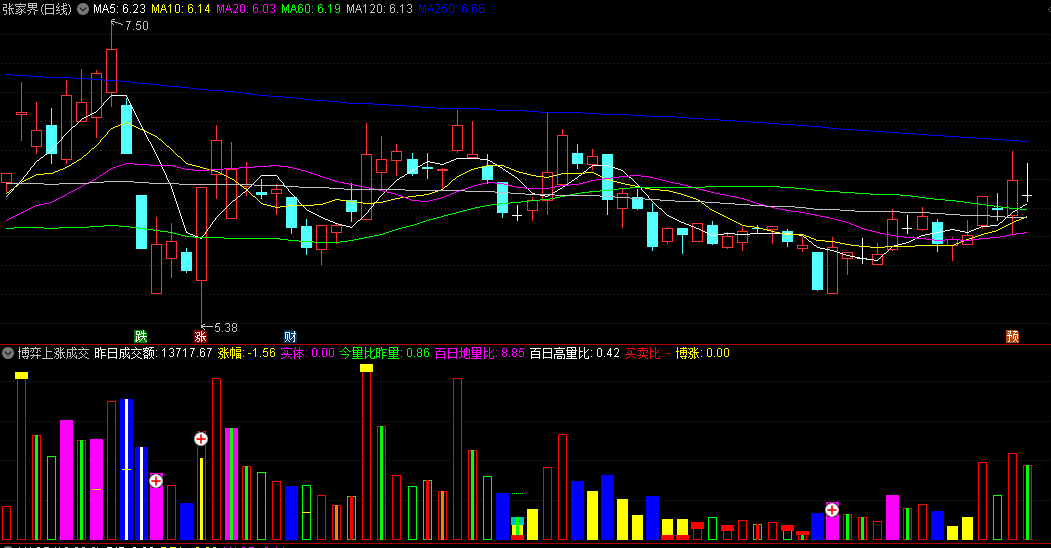Click the MA120: 6.13 label
The image size is (1051, 548).
point(379,9)
